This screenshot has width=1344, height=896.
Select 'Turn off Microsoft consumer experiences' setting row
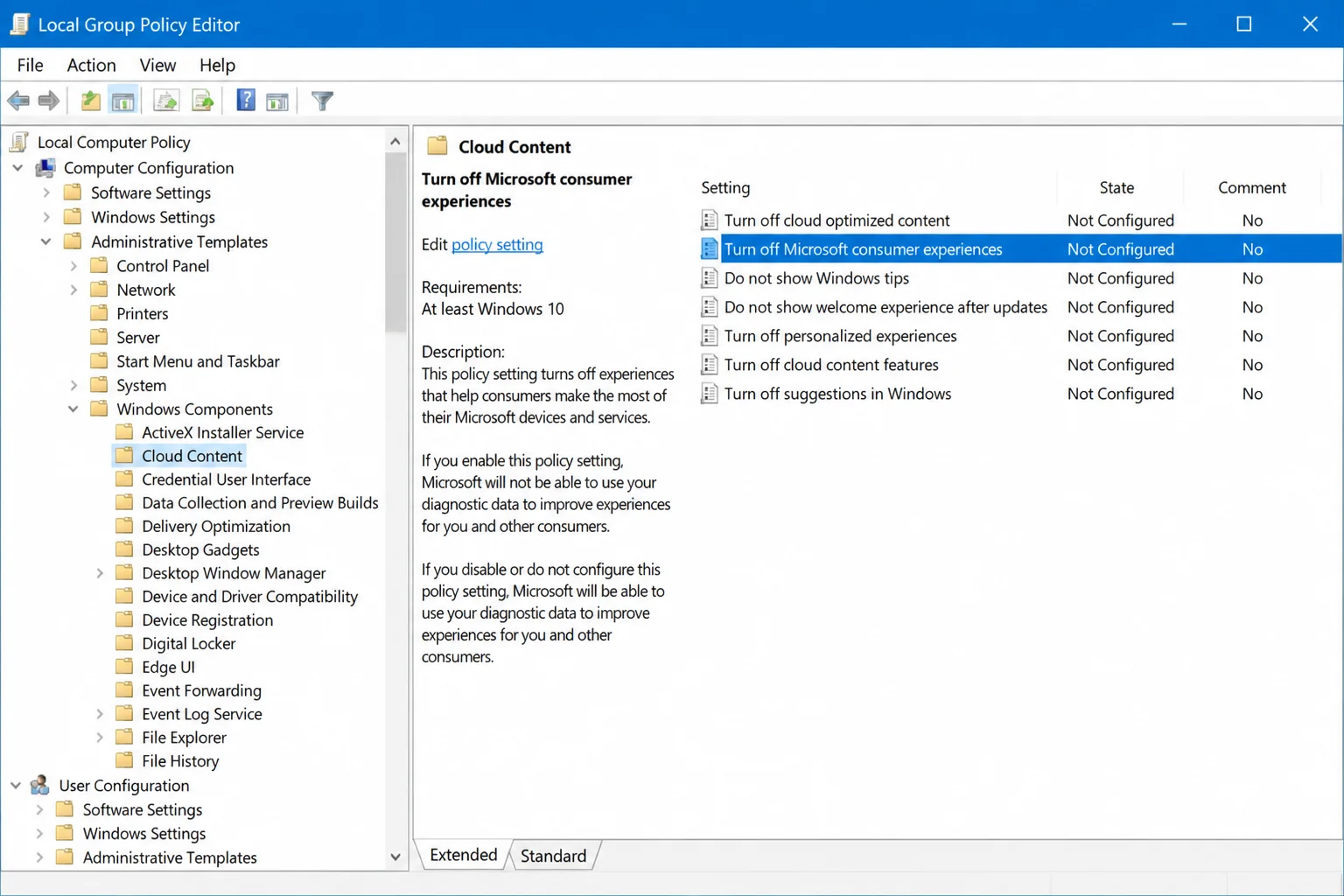click(x=1019, y=249)
